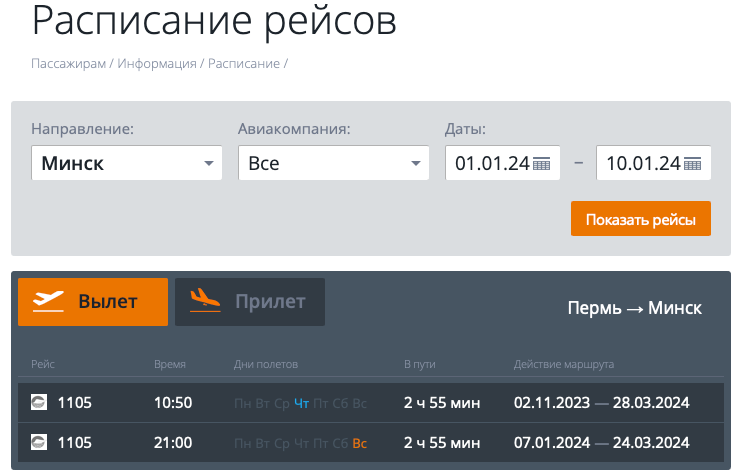The height and width of the screenshot is (476, 735).
Task: Click the Расписание рейсов page heading
Action: [x=214, y=21]
